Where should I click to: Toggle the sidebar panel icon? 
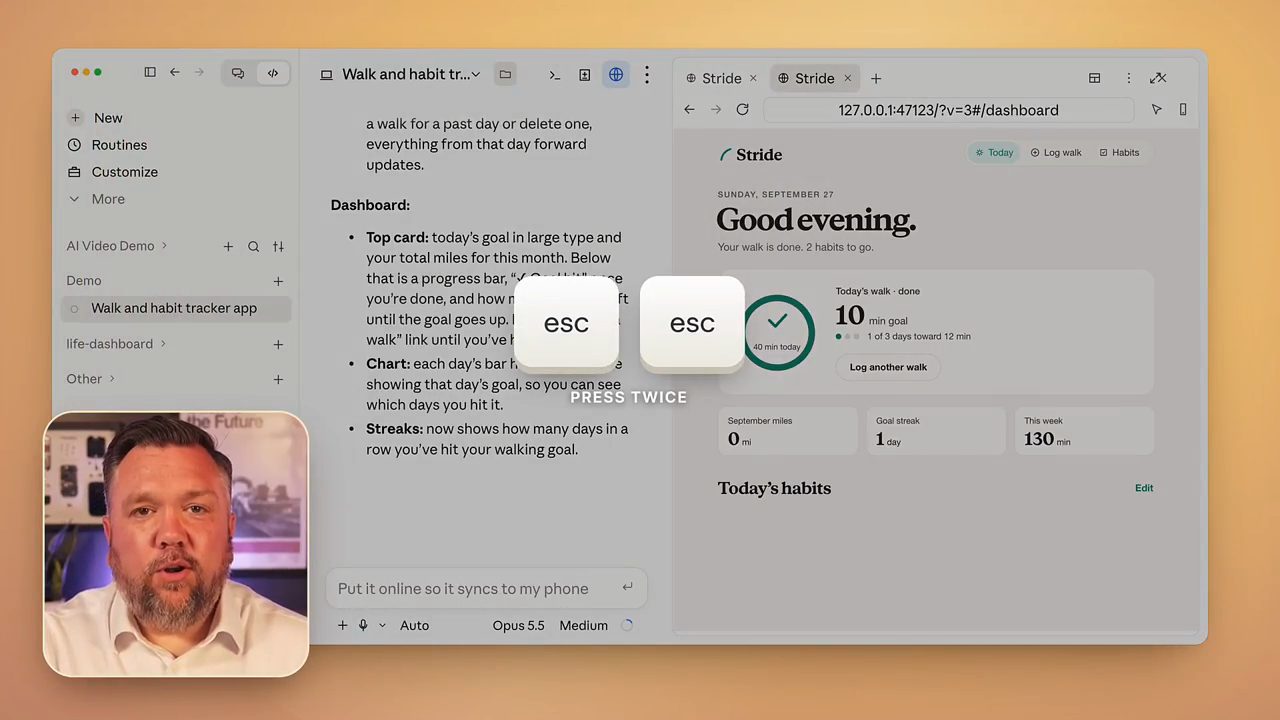[150, 72]
